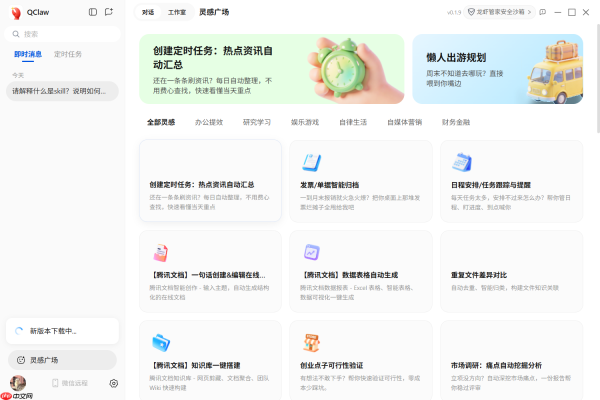Start a new chat with the compose icon

pos(109,12)
